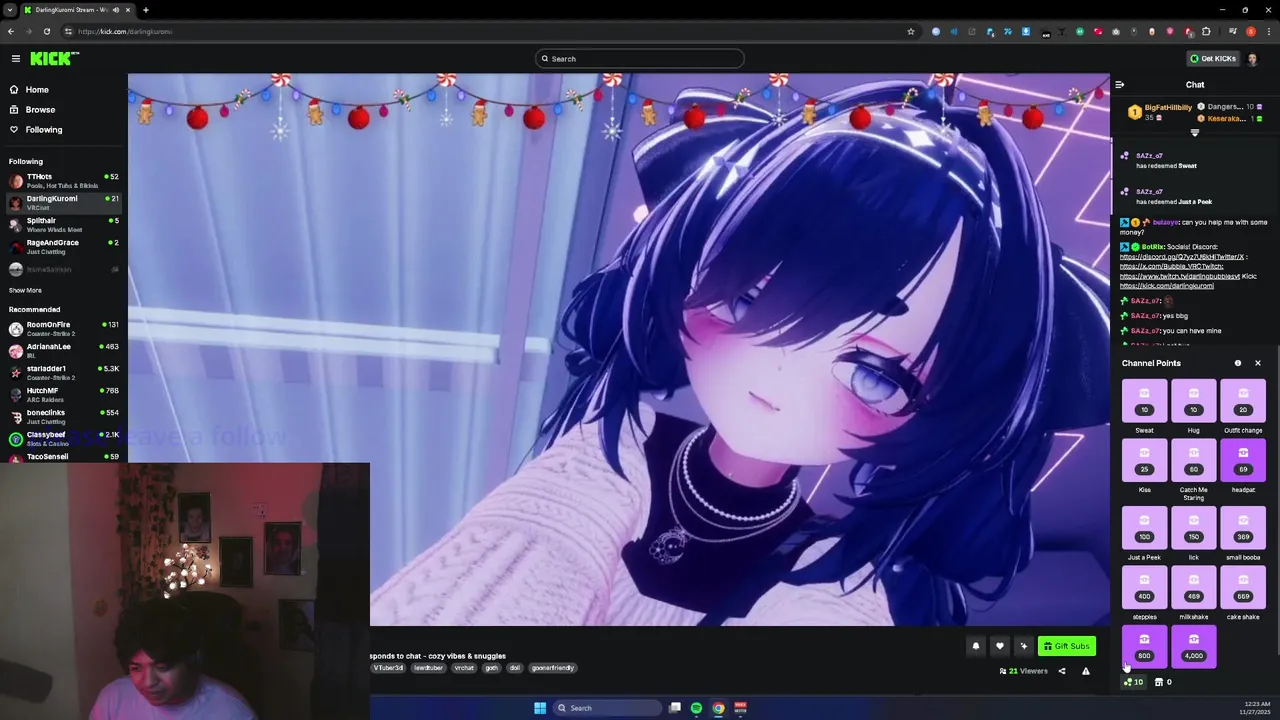Select DarlingKuromi in the Following list

pyautogui.click(x=63, y=203)
